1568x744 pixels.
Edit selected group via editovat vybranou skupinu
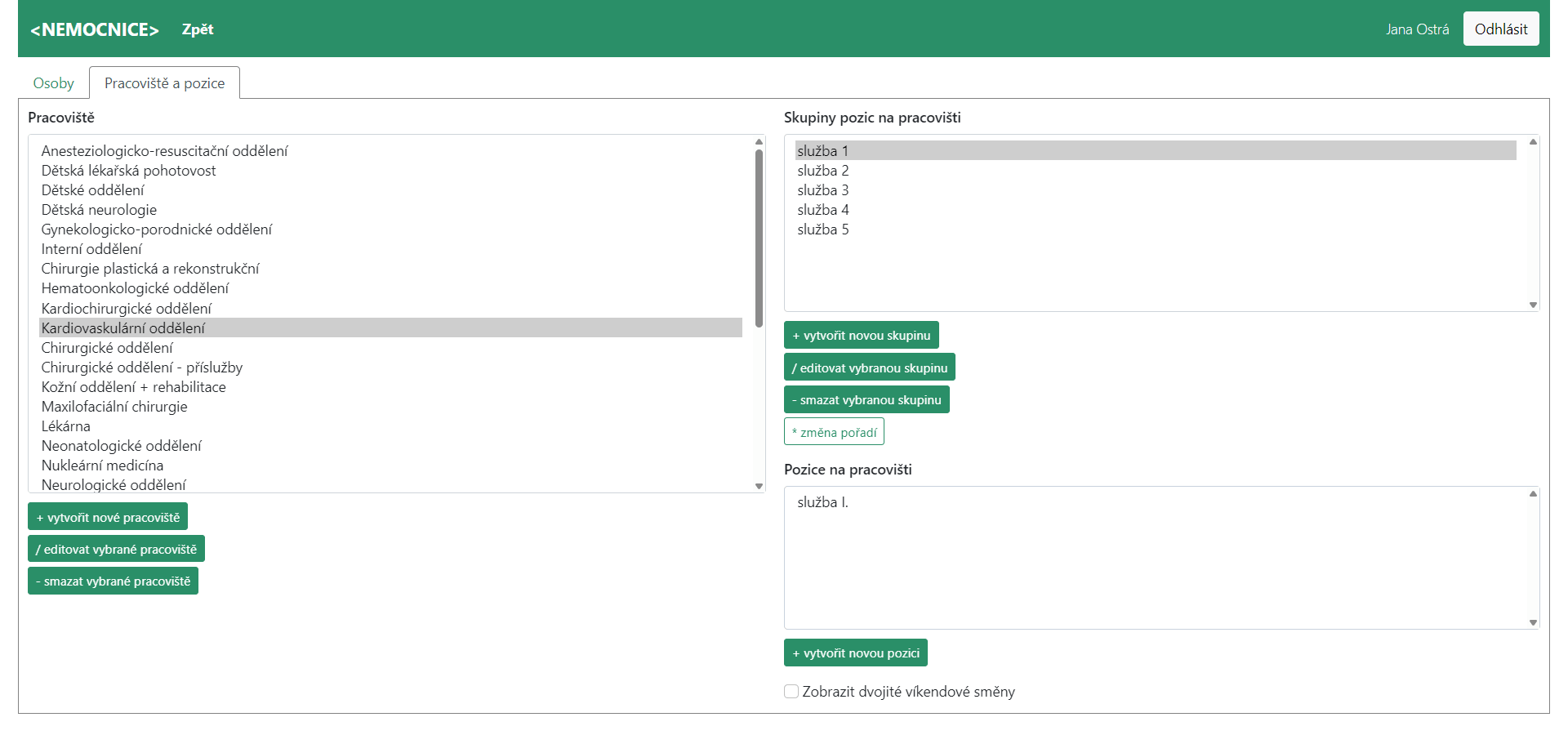870,368
